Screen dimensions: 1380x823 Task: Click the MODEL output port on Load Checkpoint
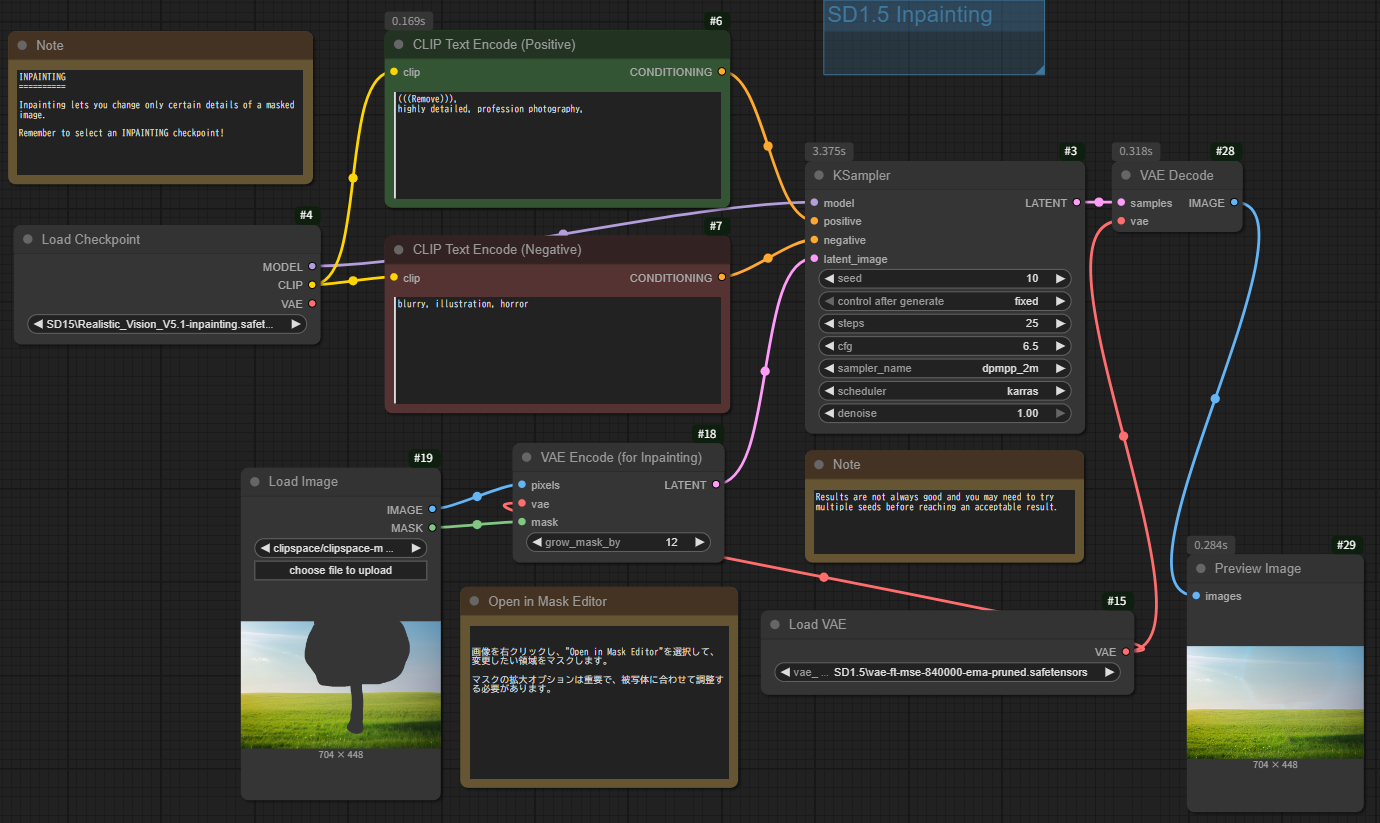(312, 267)
